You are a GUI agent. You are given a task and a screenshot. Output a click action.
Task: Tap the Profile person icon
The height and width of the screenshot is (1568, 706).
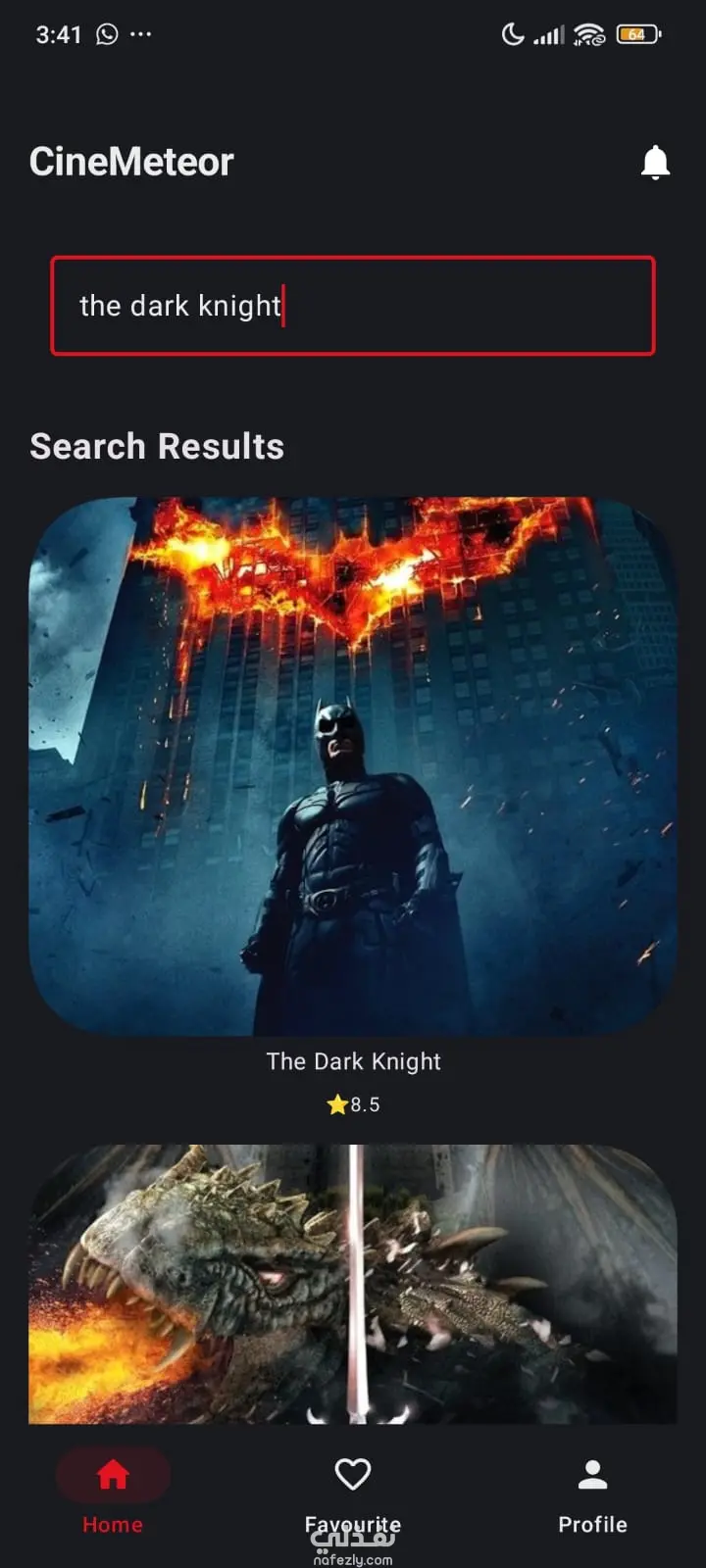(592, 1474)
